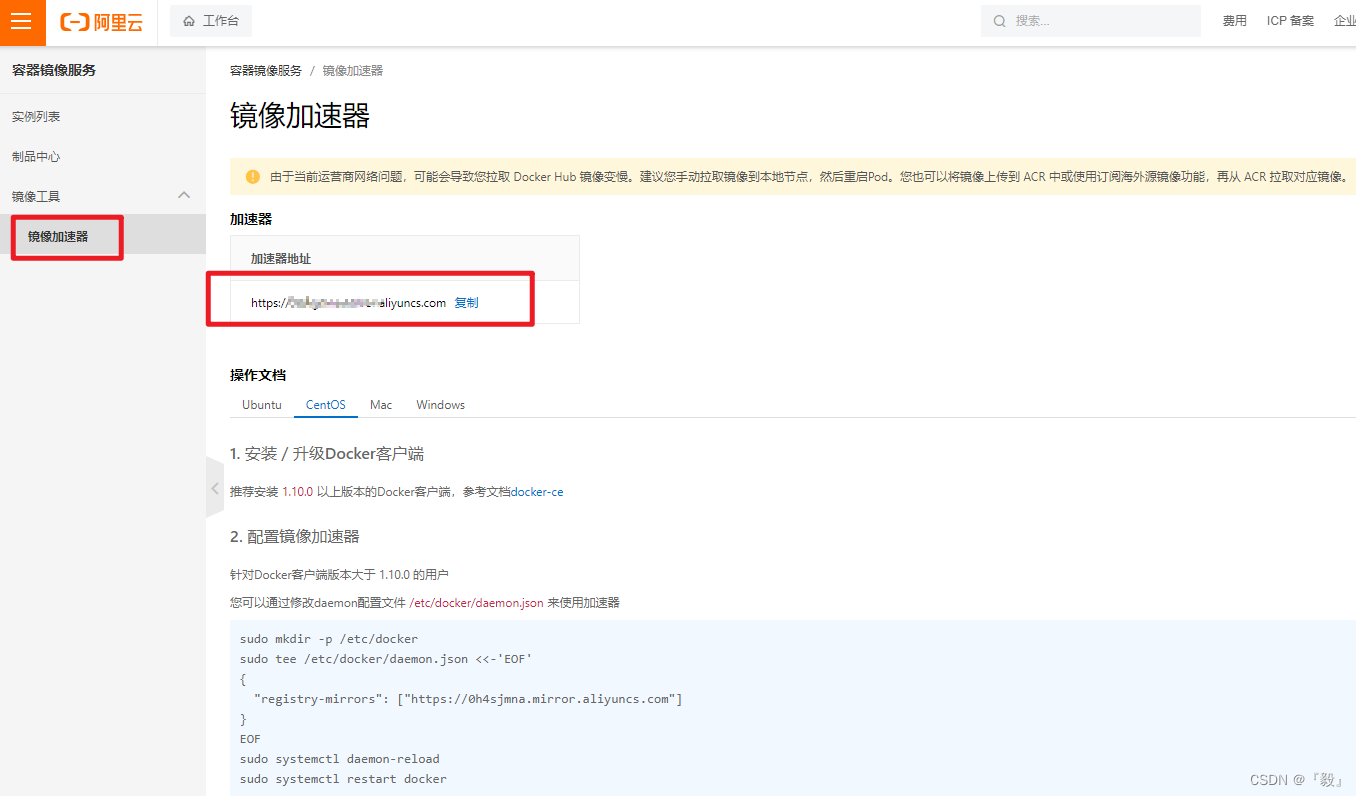Collapse the 镜像工具 sidebar group
Viewport: 1356px width, 796px height.
(x=184, y=196)
